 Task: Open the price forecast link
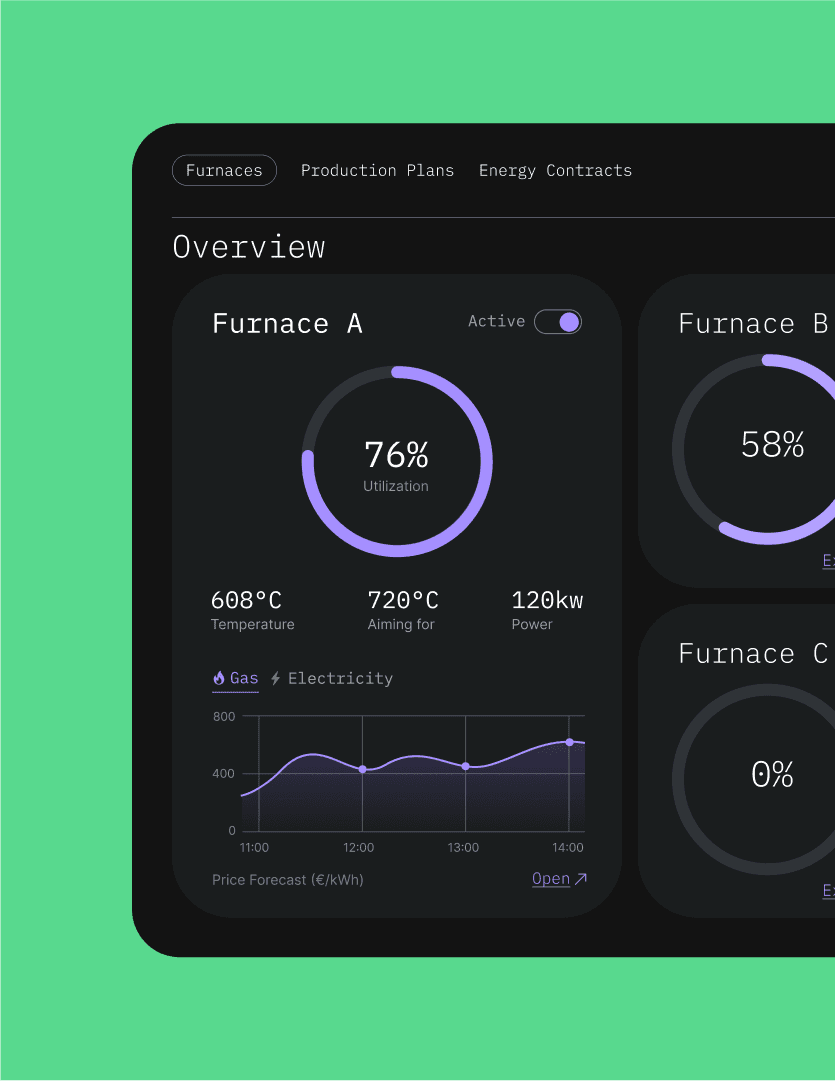(x=559, y=878)
